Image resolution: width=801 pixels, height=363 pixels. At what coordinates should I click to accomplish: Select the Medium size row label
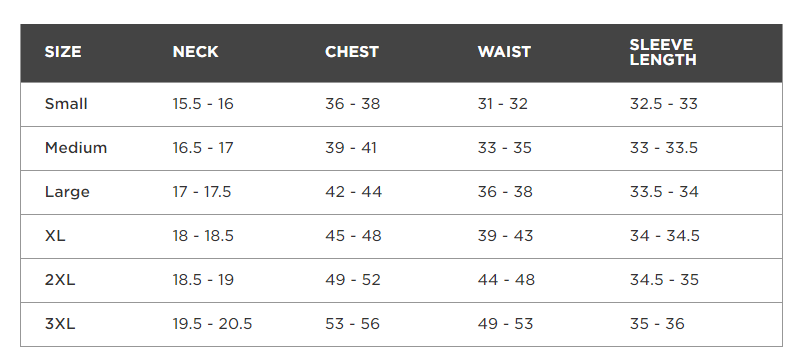pyautogui.click(x=76, y=148)
